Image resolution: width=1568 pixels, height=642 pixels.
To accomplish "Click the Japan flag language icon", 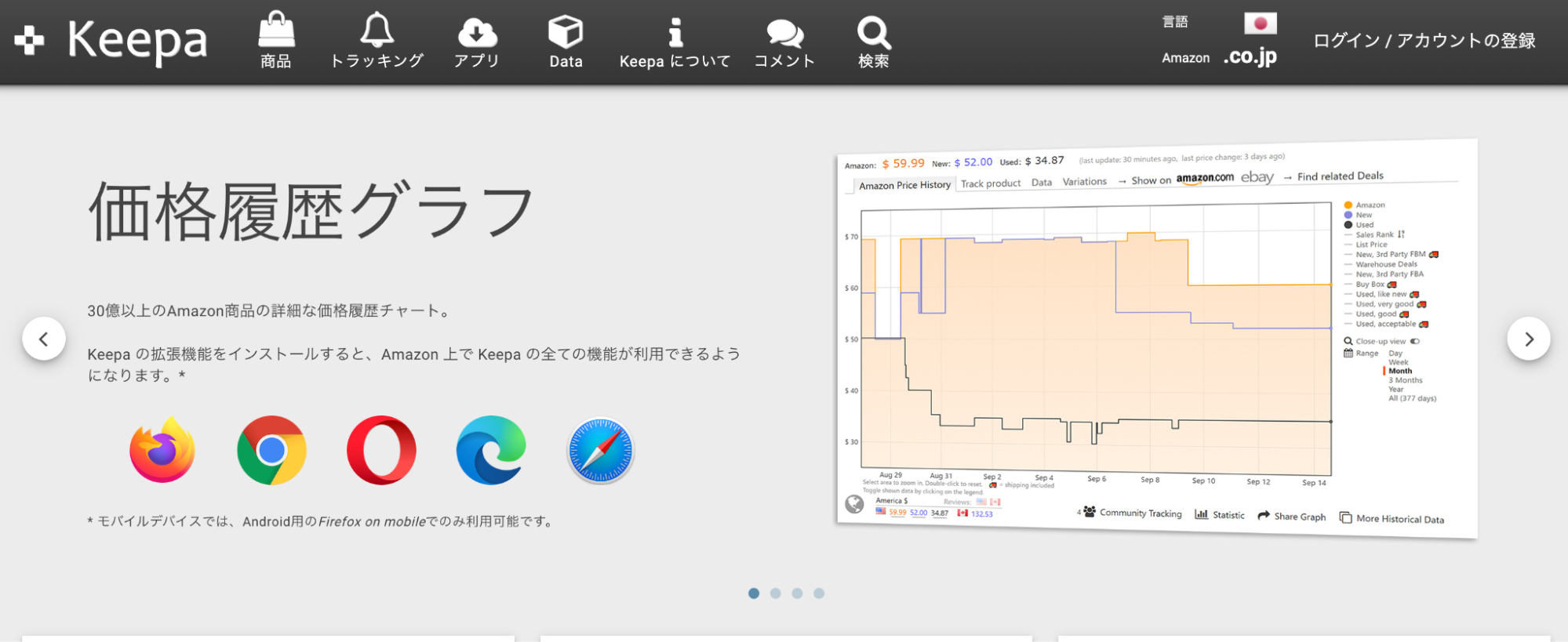I will click(x=1261, y=24).
